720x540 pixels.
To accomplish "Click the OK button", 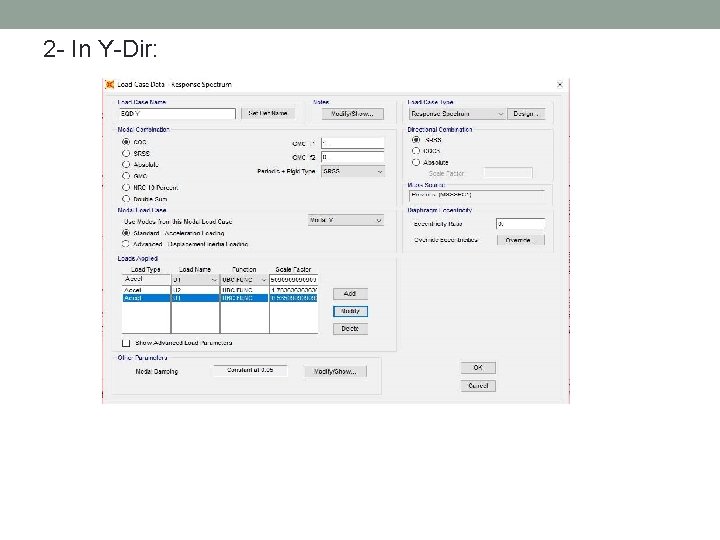I will [x=478, y=368].
